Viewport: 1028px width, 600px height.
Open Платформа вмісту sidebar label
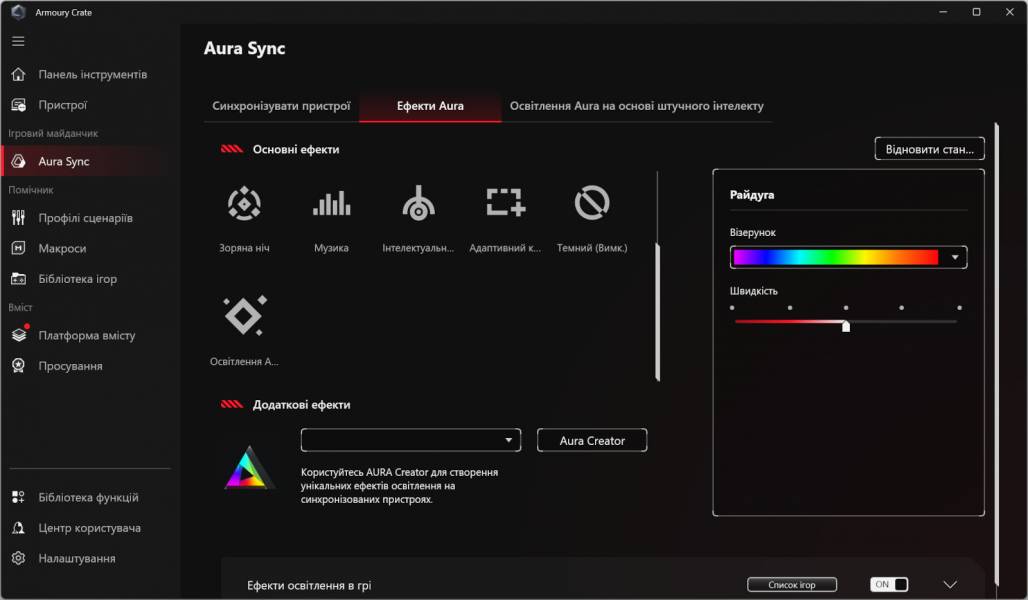click(87, 335)
